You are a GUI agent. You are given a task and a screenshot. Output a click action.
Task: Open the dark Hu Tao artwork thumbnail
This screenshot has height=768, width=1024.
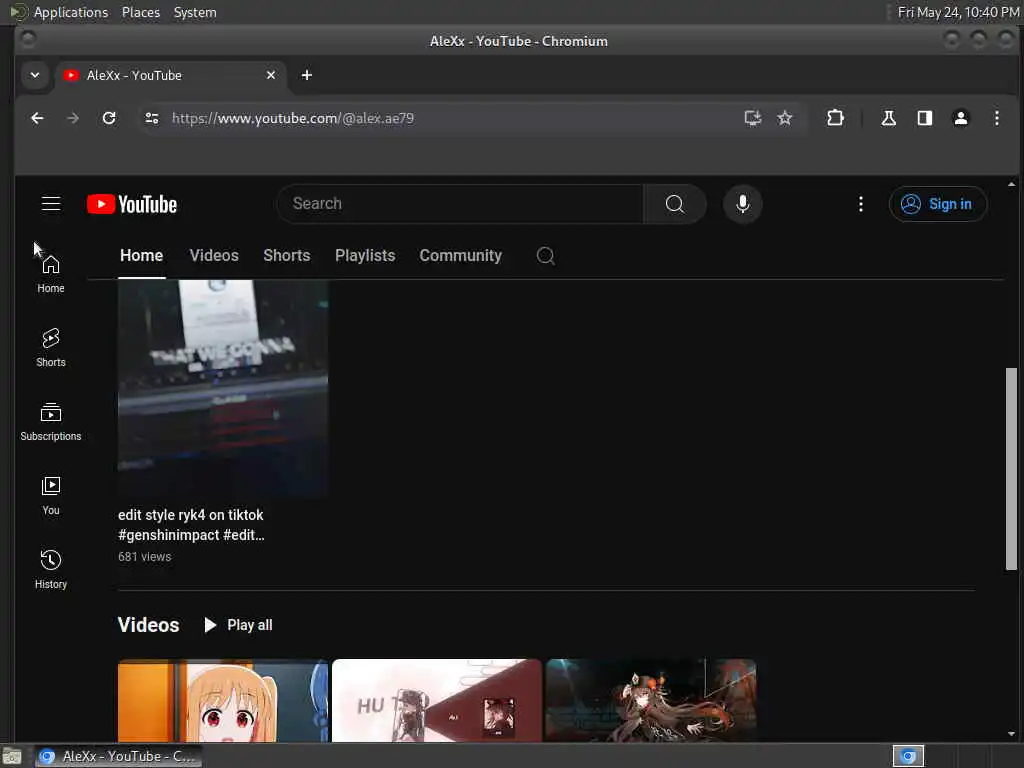(x=651, y=701)
